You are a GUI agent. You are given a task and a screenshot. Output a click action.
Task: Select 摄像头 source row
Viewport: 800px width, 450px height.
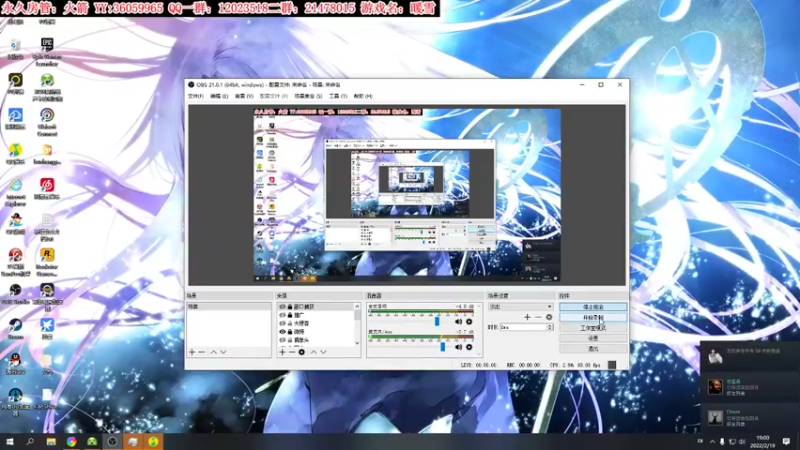coord(316,340)
